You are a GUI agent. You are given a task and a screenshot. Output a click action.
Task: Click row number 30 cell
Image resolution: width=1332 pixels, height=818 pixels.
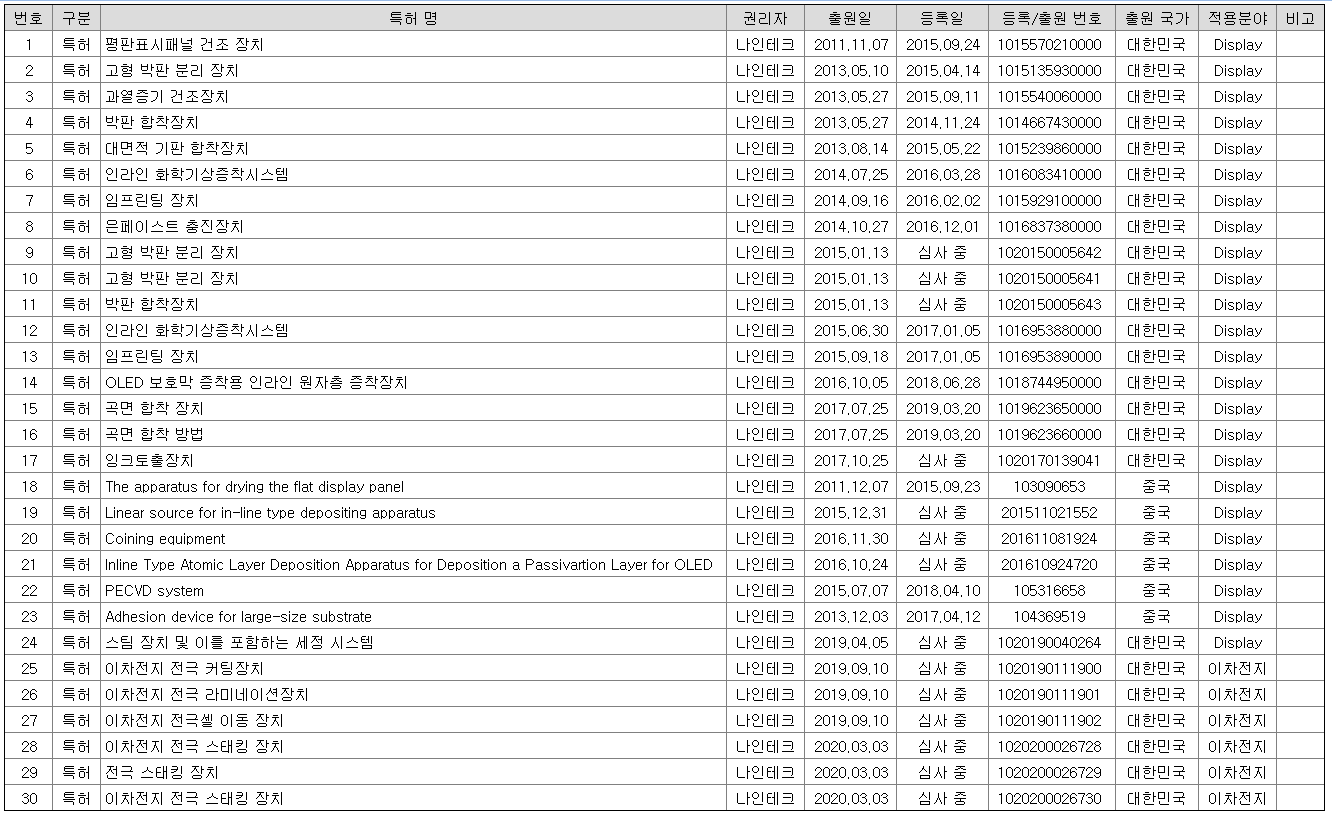click(x=28, y=798)
